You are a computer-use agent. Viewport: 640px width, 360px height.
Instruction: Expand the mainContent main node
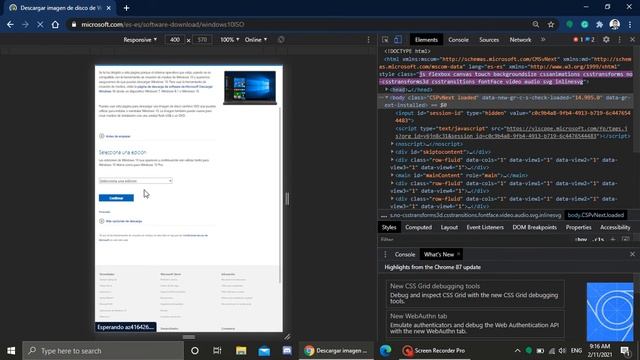pyautogui.click(x=392, y=175)
